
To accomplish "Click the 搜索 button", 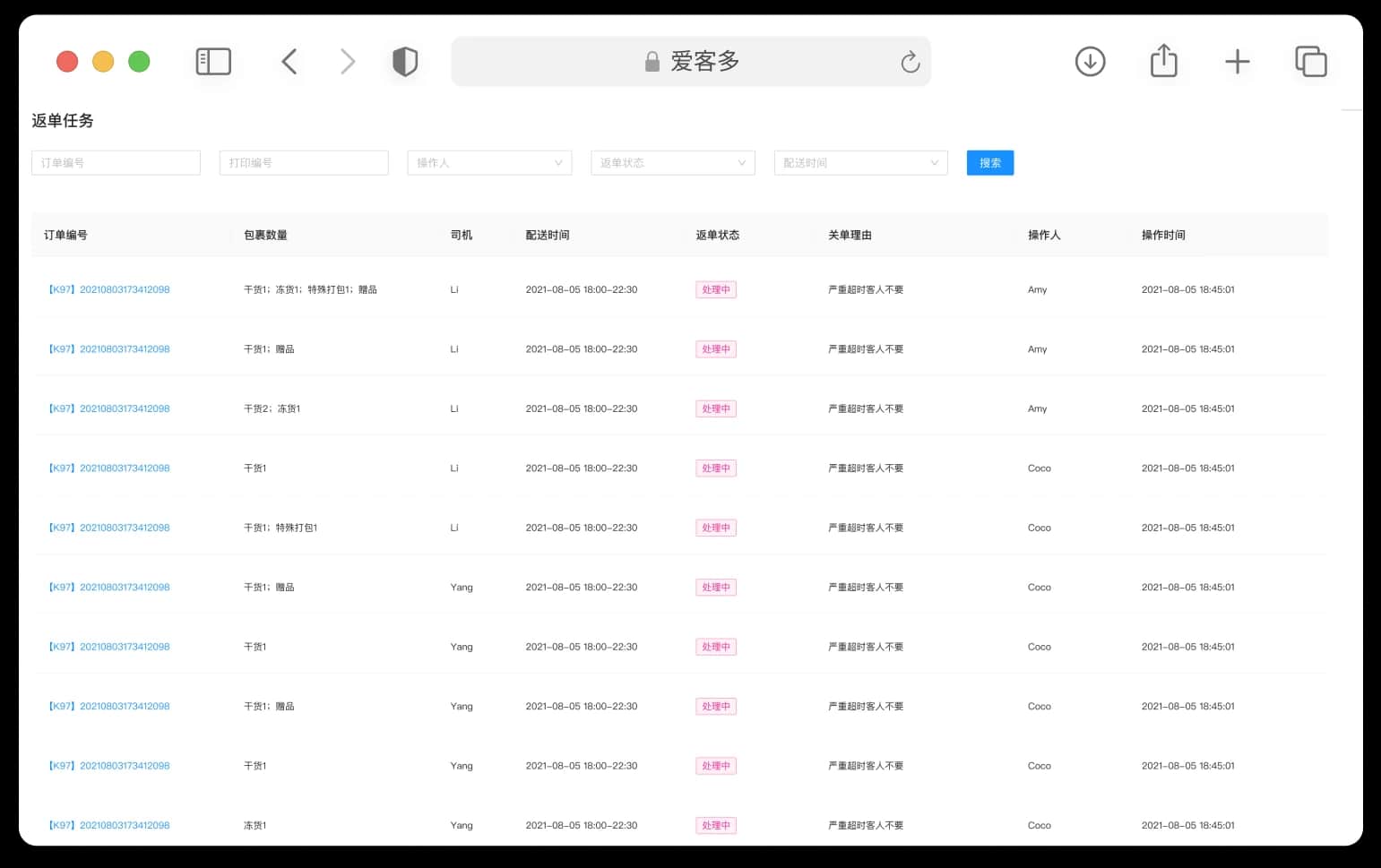I will tap(990, 163).
